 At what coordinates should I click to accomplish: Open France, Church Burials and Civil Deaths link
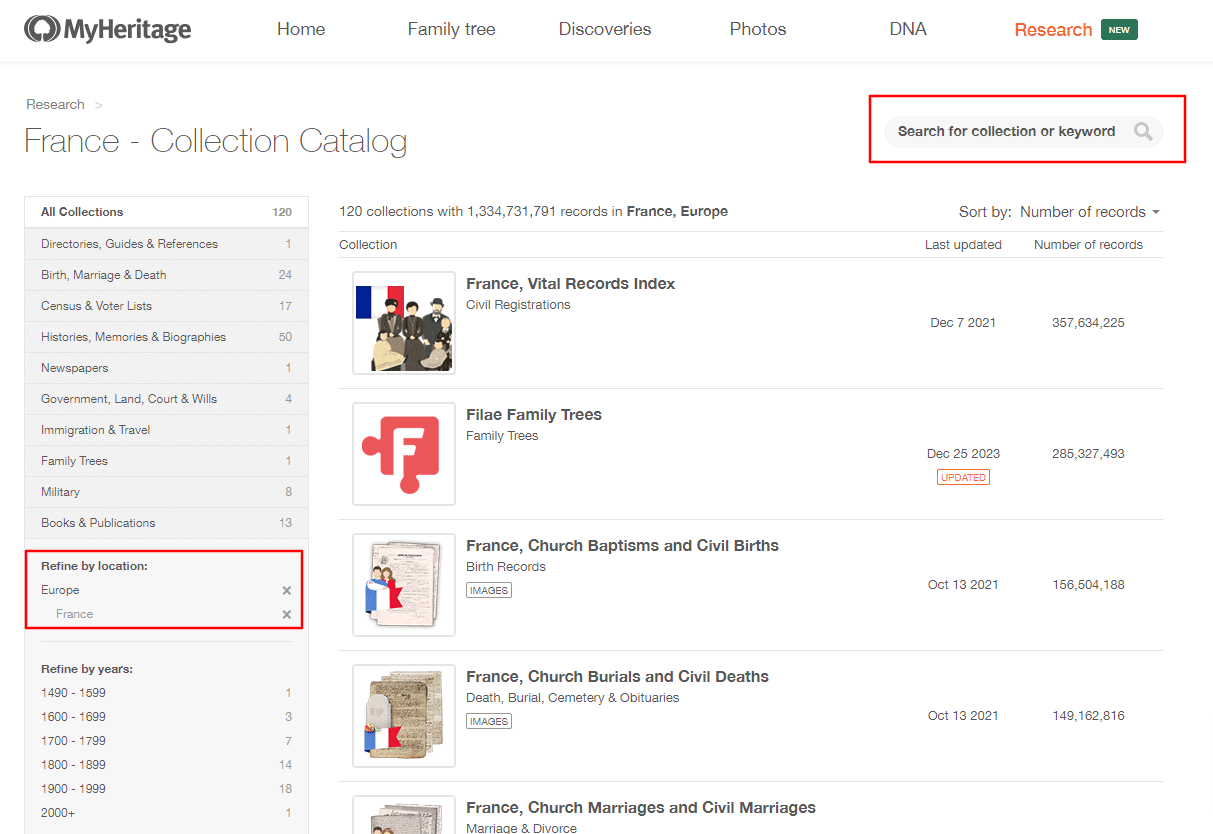[x=617, y=677]
